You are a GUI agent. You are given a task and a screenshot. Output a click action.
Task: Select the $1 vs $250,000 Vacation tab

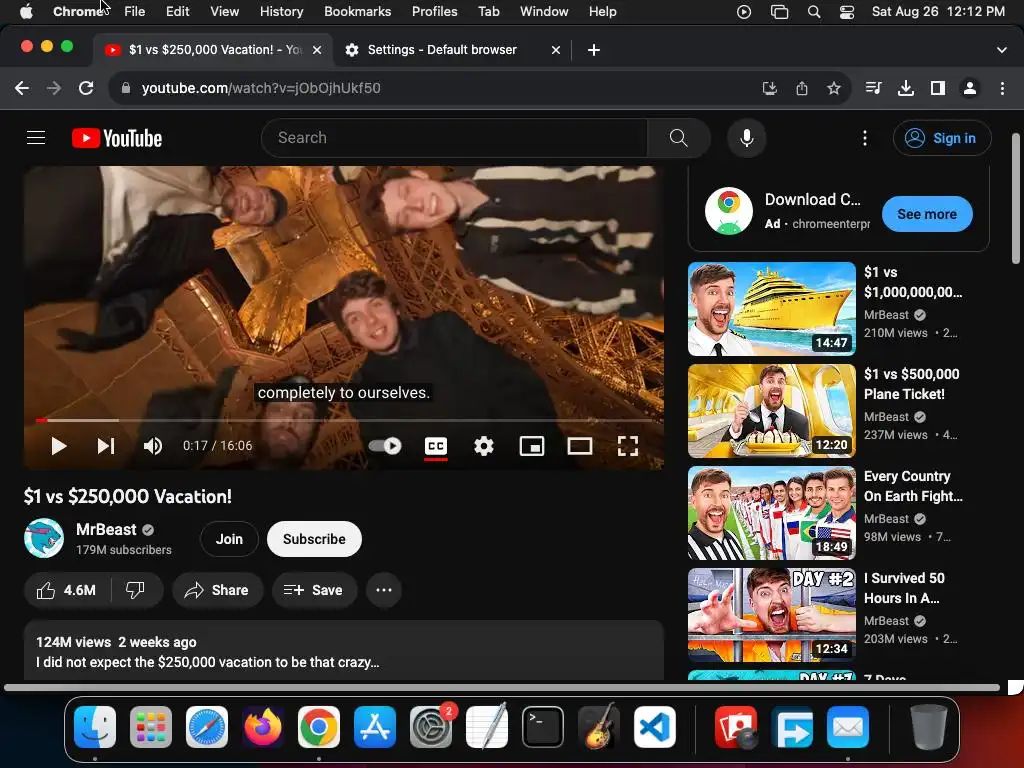214,50
